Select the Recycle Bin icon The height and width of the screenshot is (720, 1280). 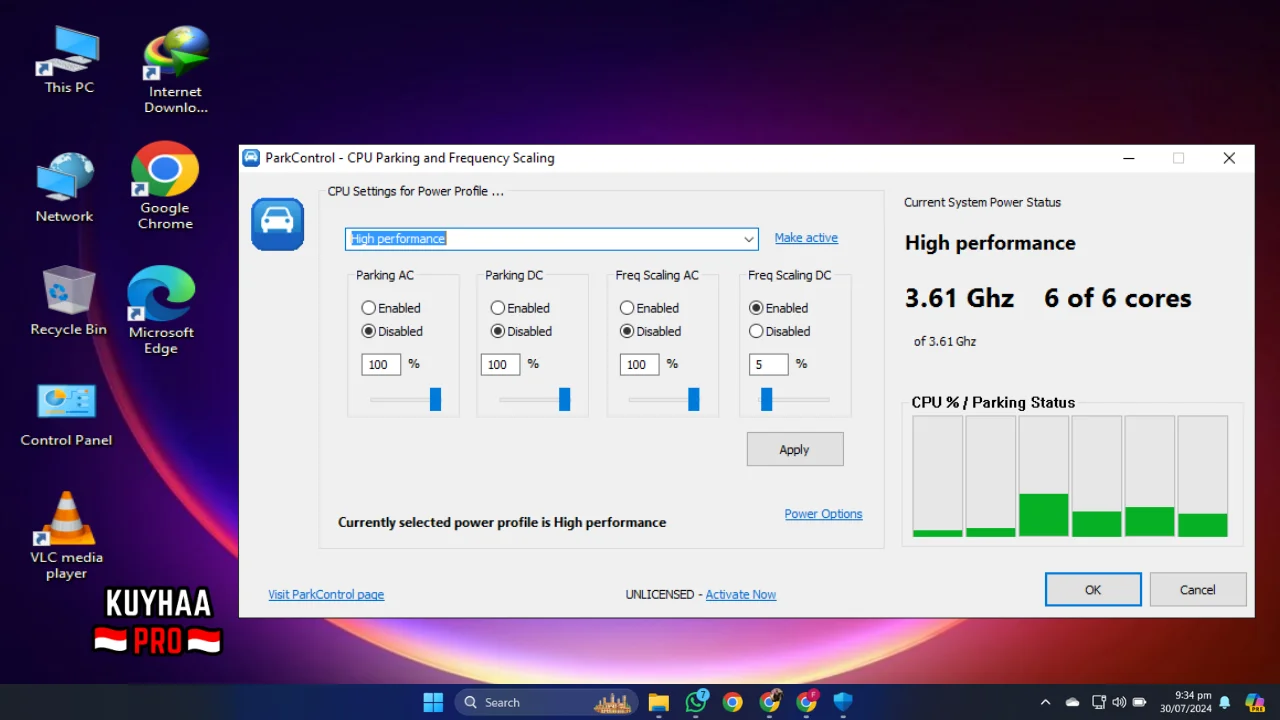pos(68,300)
